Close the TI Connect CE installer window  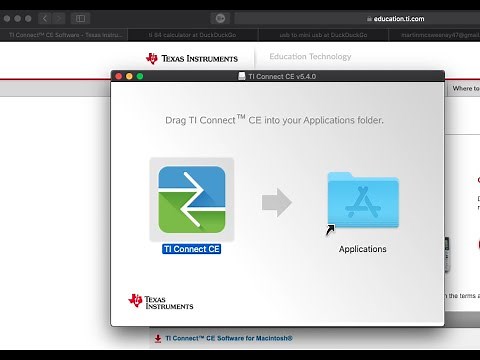[x=119, y=76]
